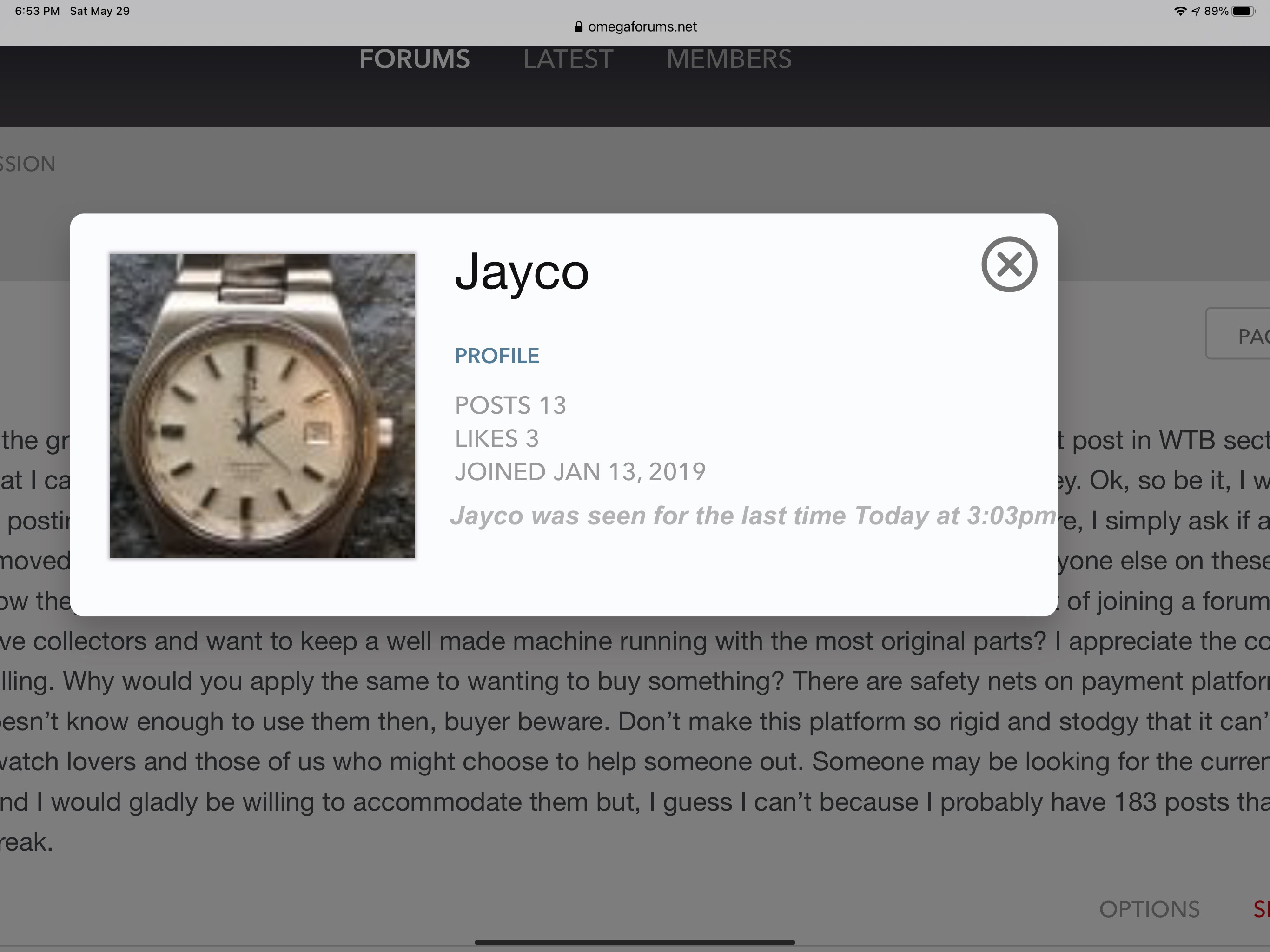1270x952 pixels.
Task: Click the LIKES 3 count
Action: [x=496, y=439]
